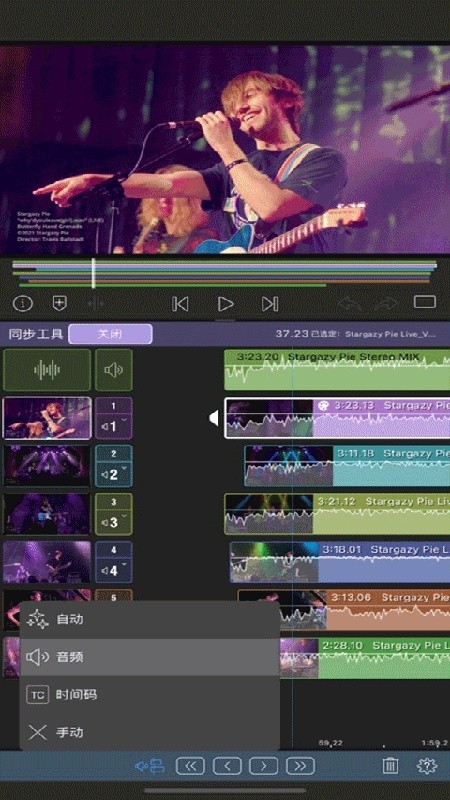
Task: Click the 同步工具 label
Action: coord(36,334)
